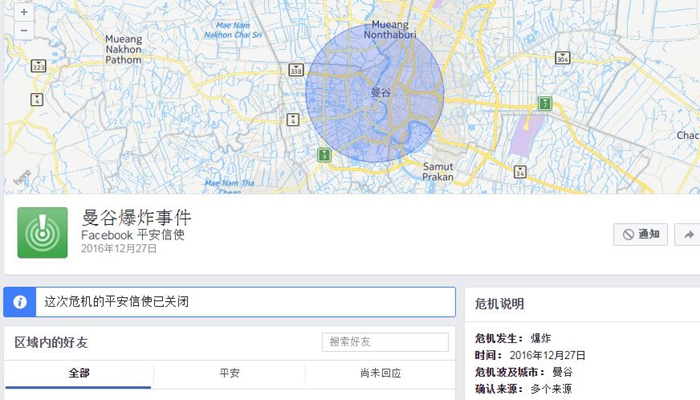This screenshot has height=400, width=700.
Task: Click route 323 marker on map
Action: pos(38,66)
